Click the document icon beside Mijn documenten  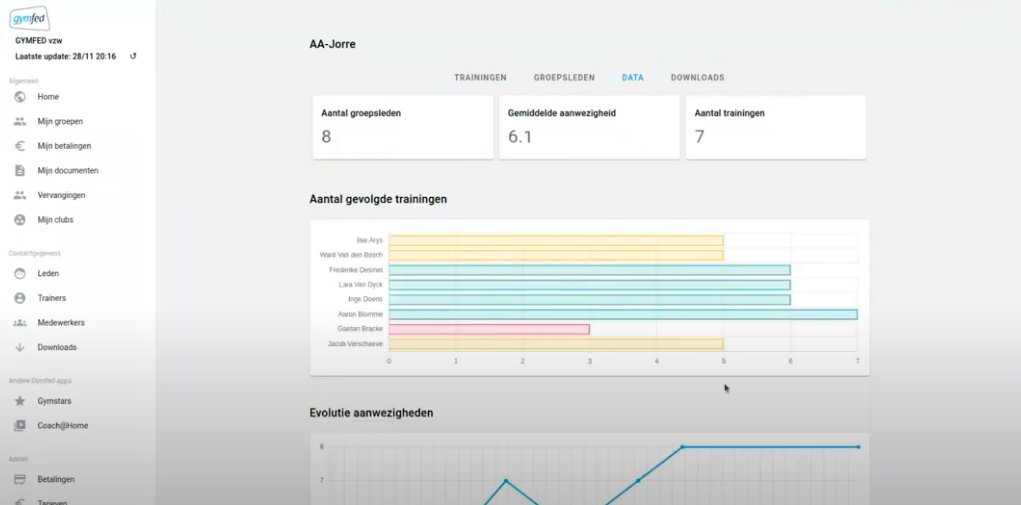tap(20, 171)
